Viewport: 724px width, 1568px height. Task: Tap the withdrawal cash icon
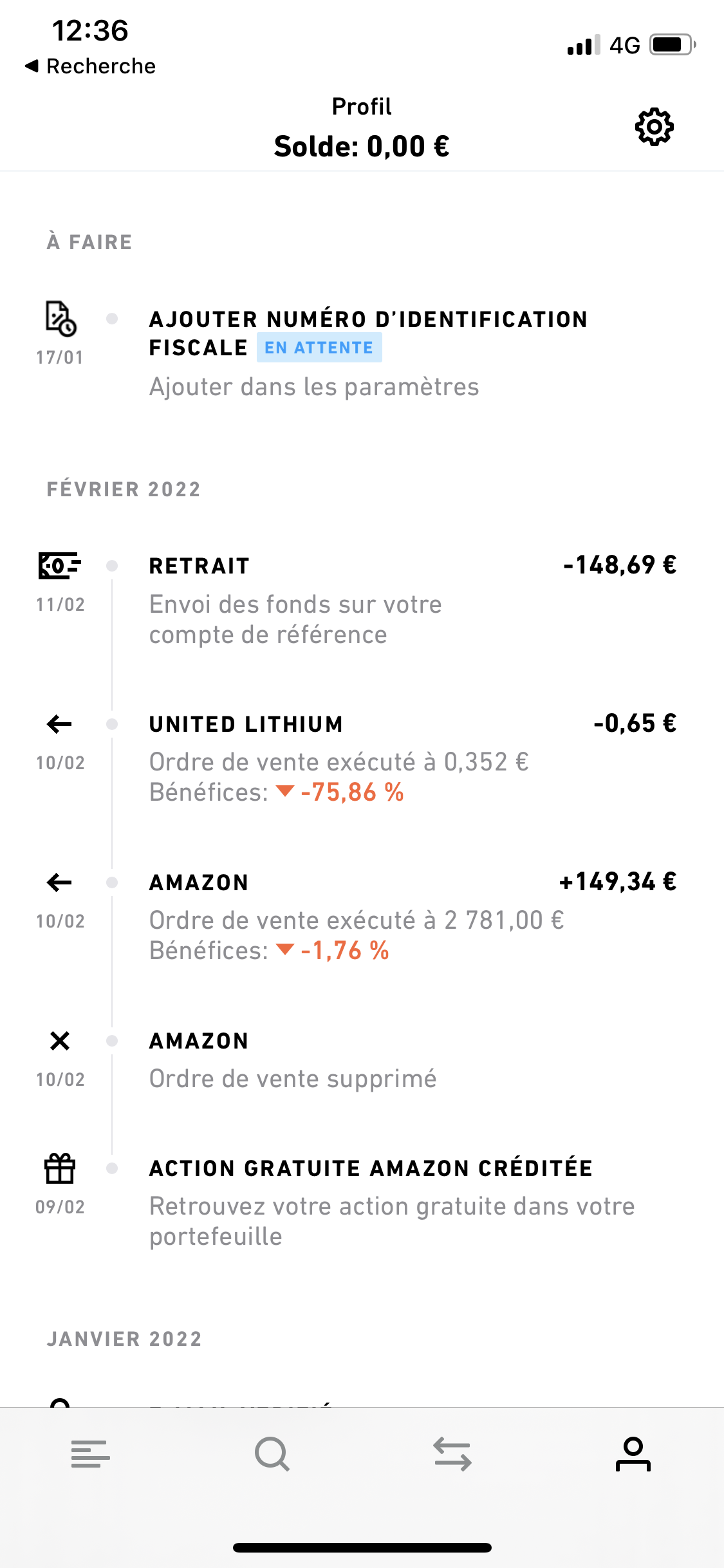coord(59,565)
